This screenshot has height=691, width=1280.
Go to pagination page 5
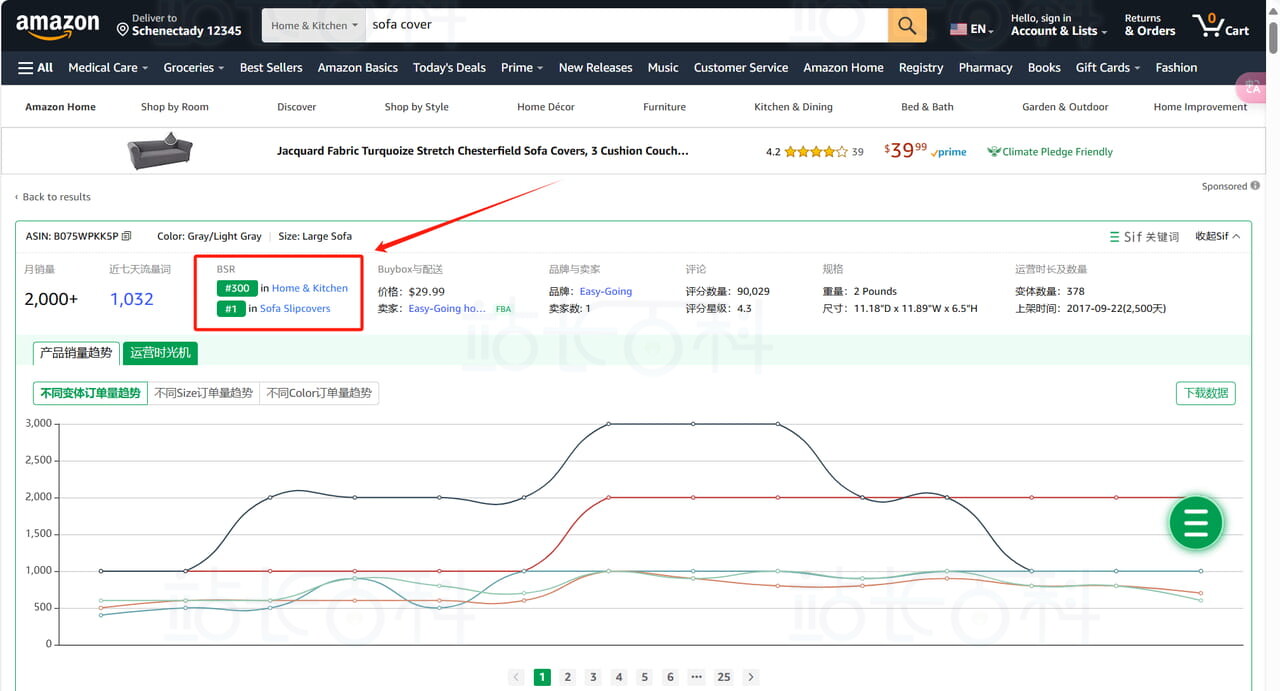(645, 677)
